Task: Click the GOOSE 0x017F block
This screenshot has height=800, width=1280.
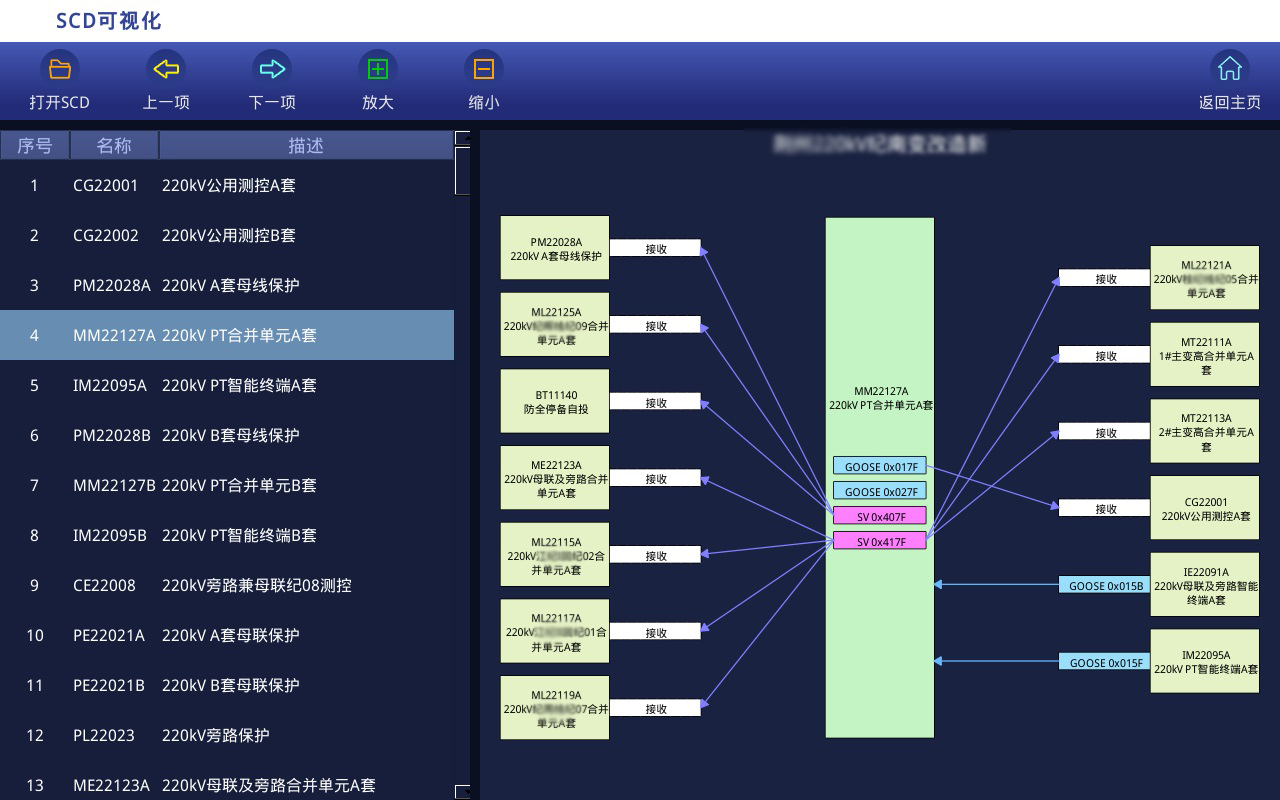Action: click(880, 467)
